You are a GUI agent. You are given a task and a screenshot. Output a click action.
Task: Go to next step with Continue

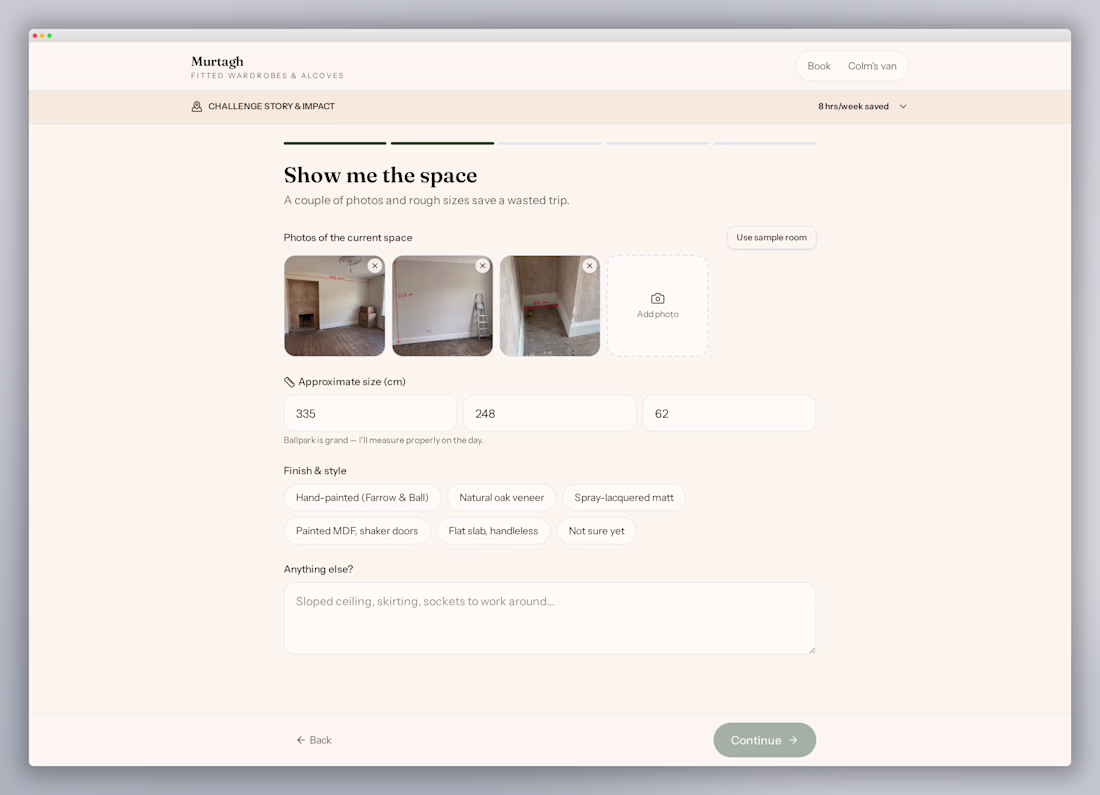(x=765, y=740)
